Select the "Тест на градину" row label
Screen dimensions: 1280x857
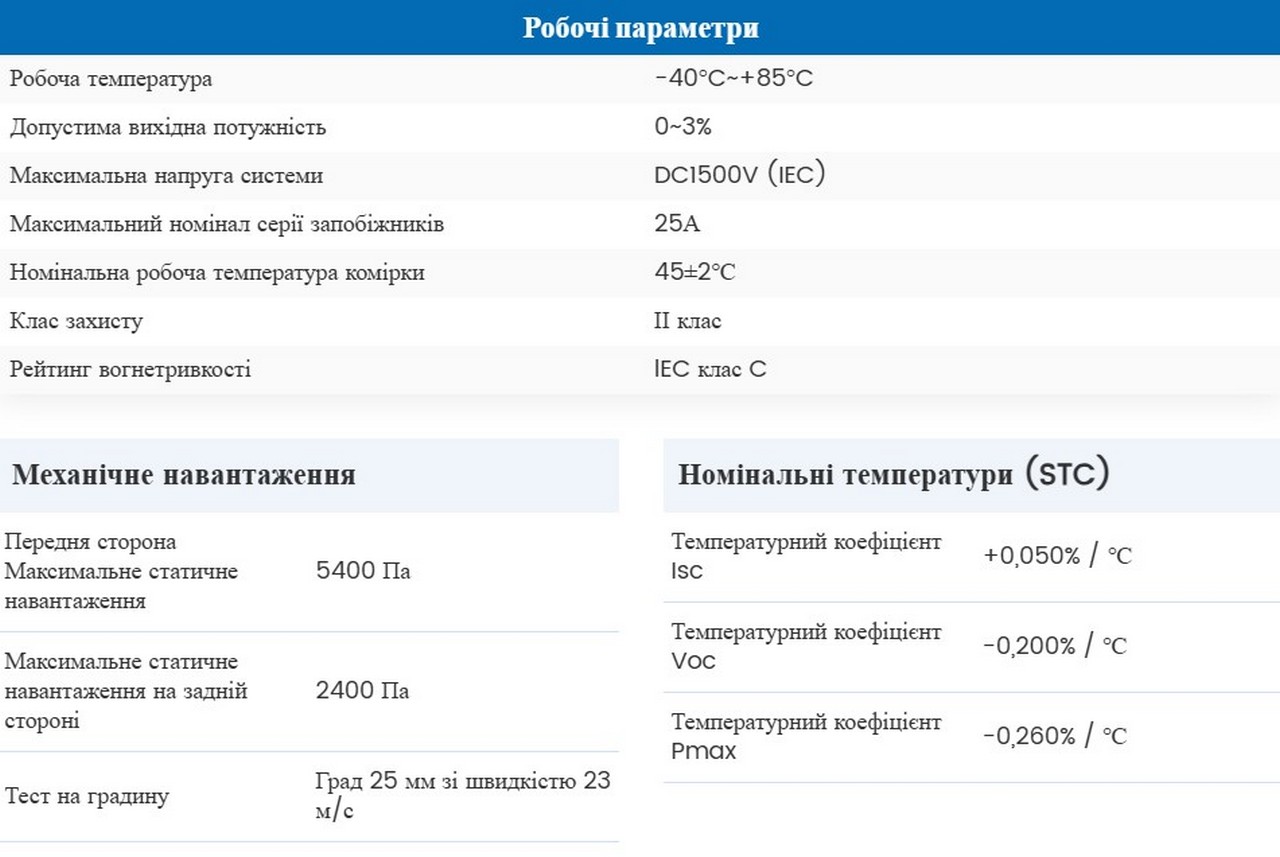(x=87, y=797)
